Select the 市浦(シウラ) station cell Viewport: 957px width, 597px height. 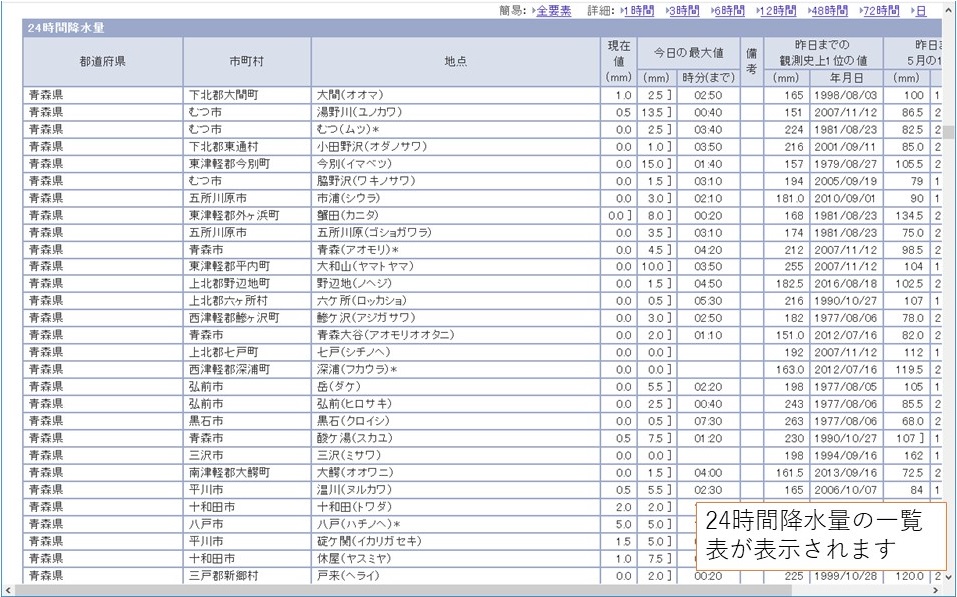pos(455,198)
